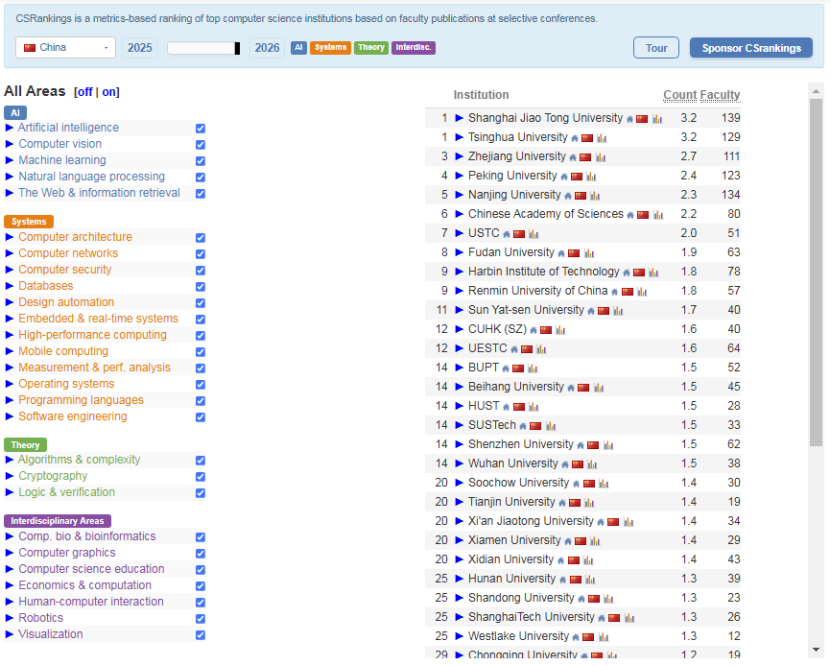Select the orange Systems tag in header
Screen dimensions: 831x666
pos(330,48)
